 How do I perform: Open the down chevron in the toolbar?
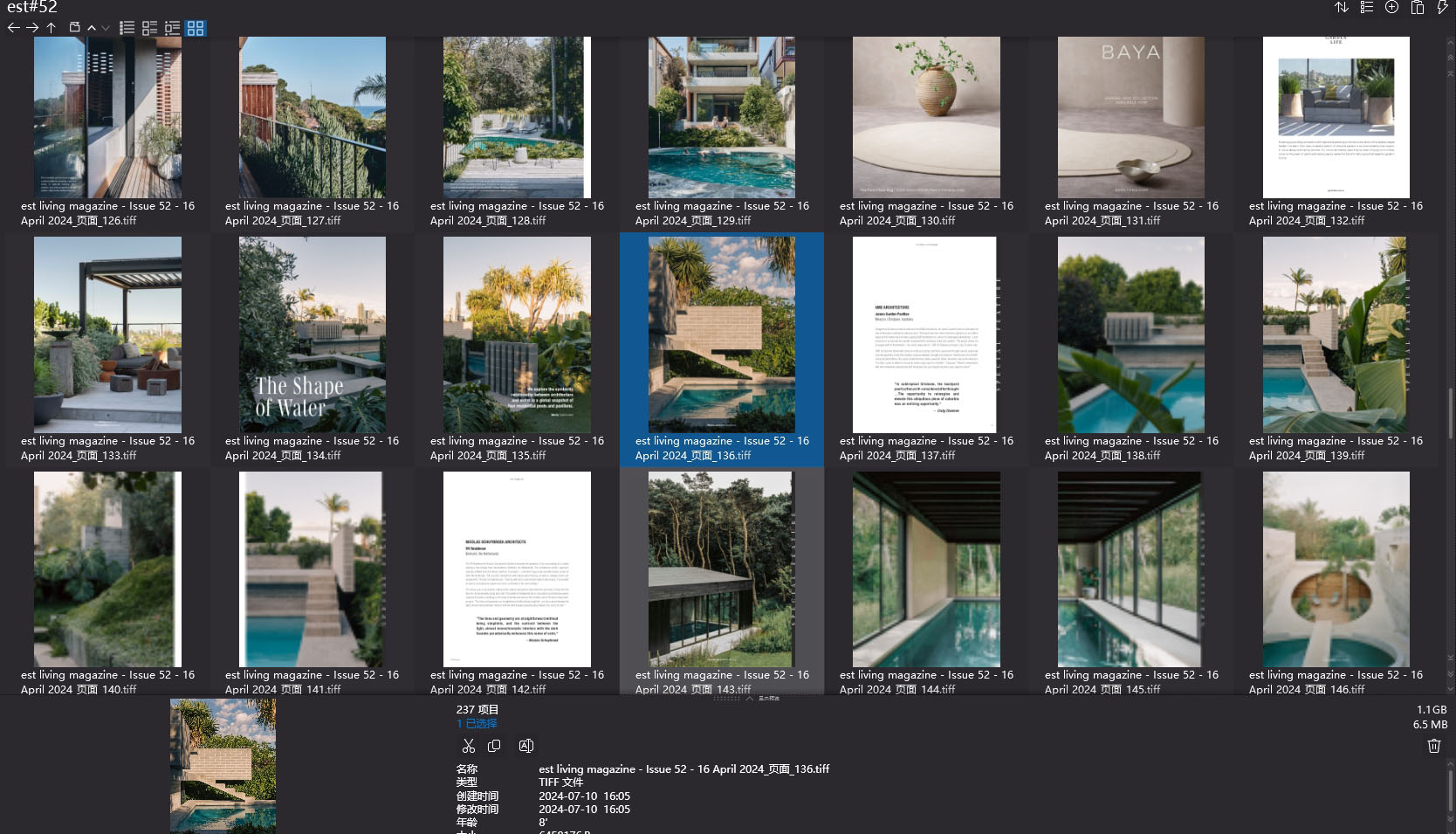[105, 27]
